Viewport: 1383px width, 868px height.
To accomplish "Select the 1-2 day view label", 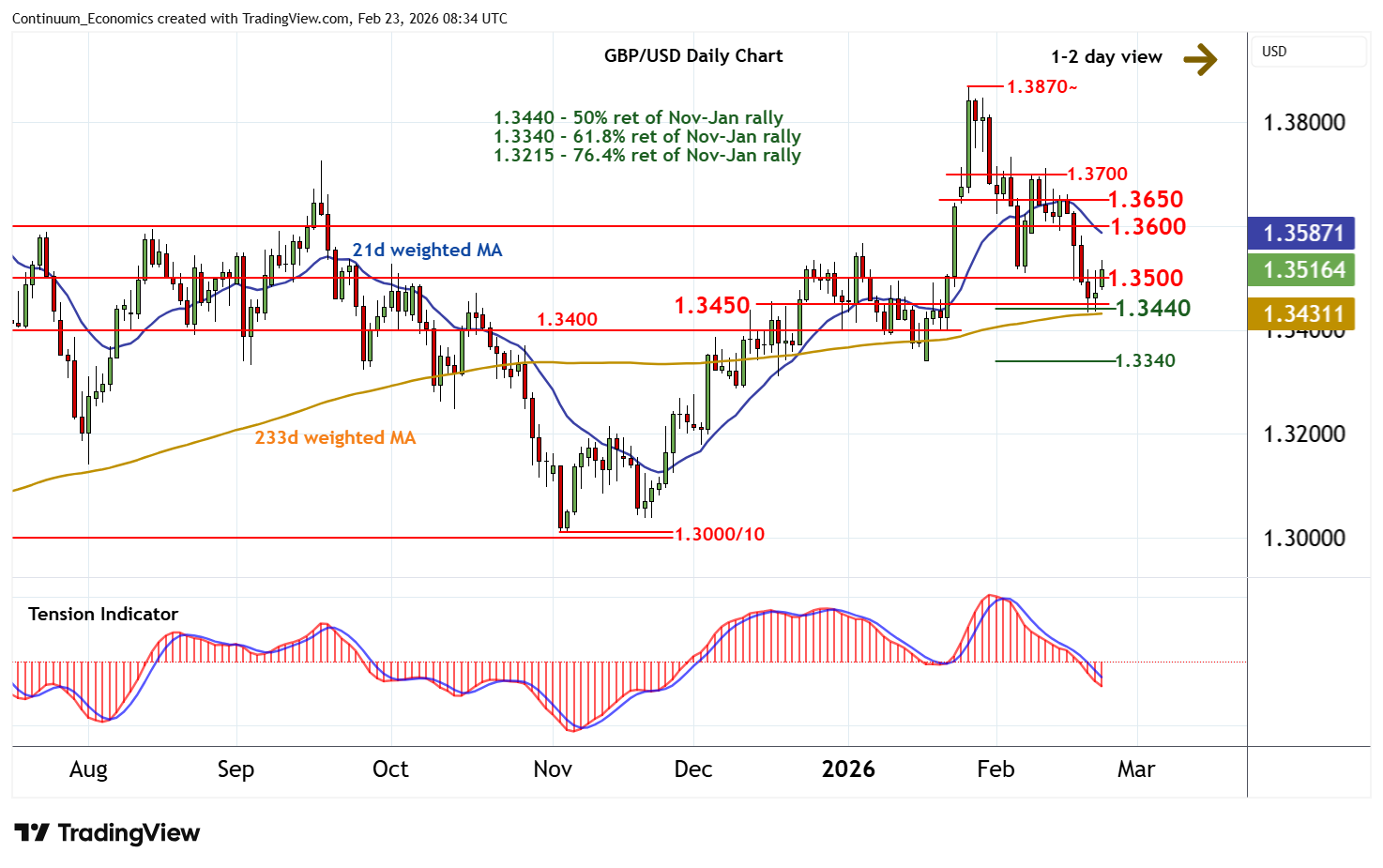I will click(x=1106, y=57).
